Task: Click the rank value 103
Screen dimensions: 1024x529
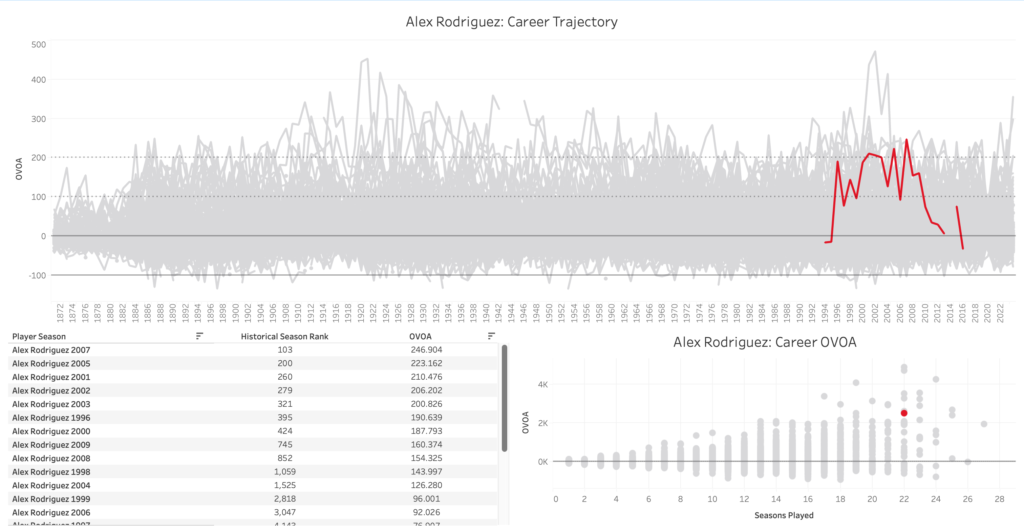Action: [285, 350]
